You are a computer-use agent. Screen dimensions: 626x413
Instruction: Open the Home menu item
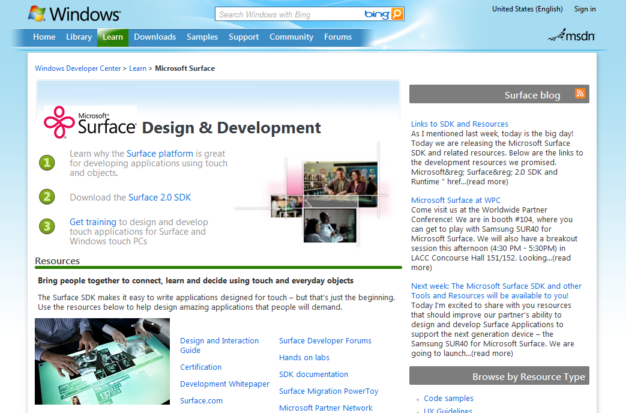[44, 37]
